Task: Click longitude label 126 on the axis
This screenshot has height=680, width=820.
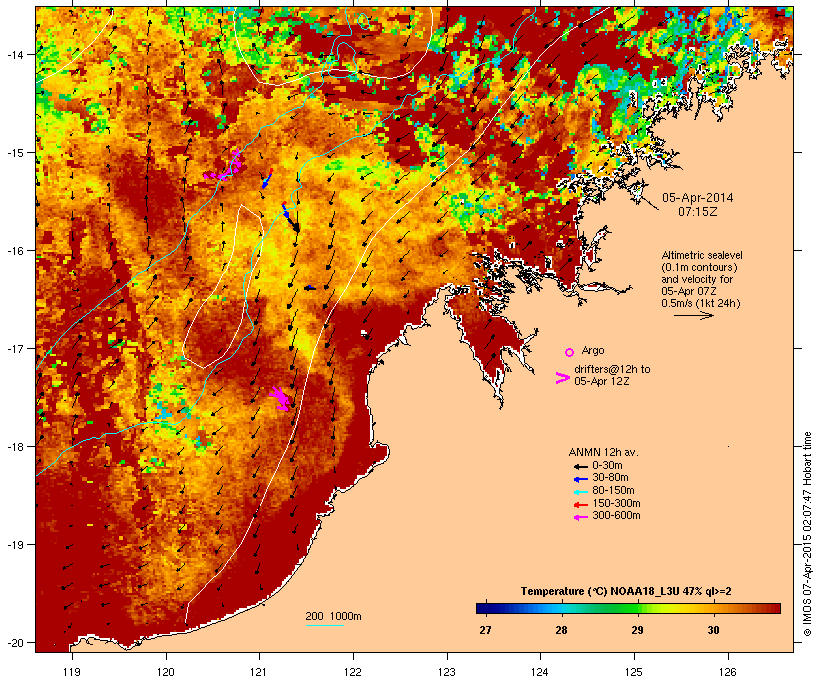Action: (728, 672)
